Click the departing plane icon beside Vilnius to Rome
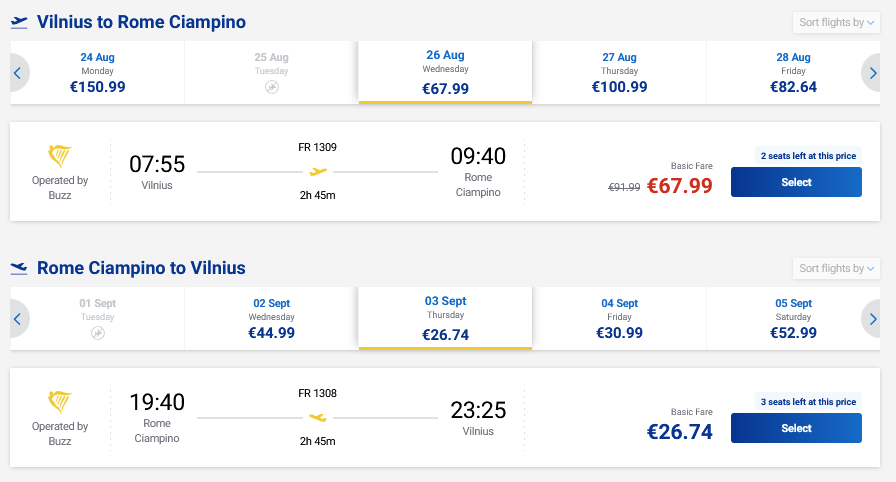Screen dimensions: 896x482 pos(19,22)
